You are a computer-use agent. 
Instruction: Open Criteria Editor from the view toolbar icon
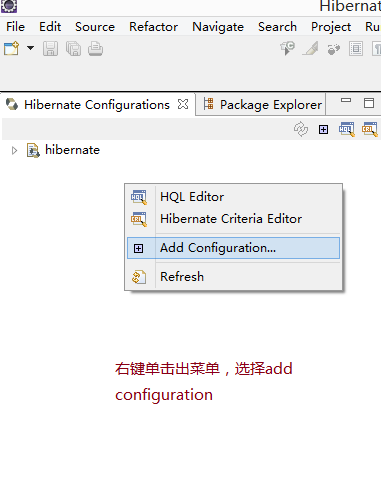click(x=370, y=129)
